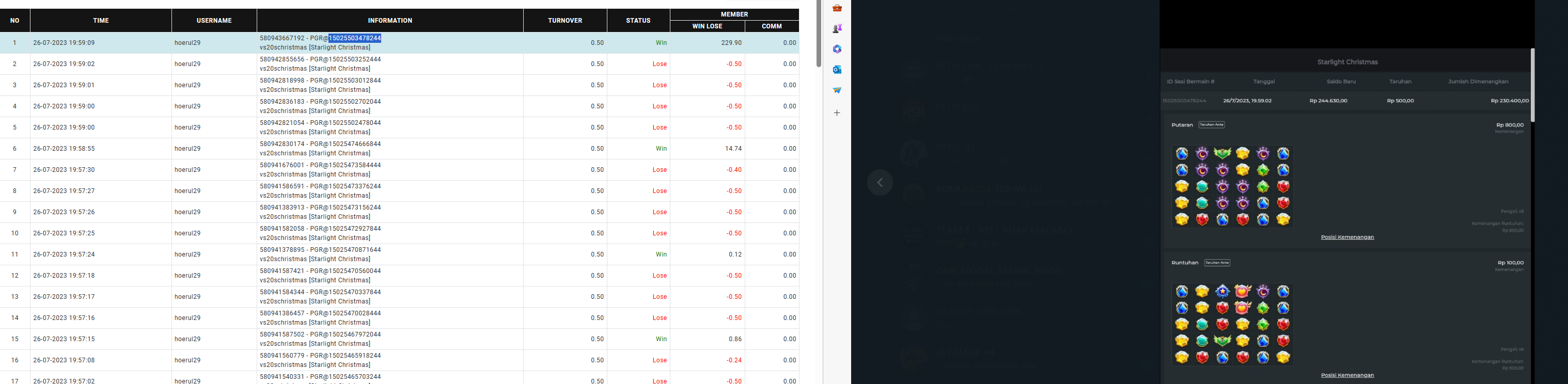
Task: Click the 0.12 win amount in row 11
Action: pos(735,255)
